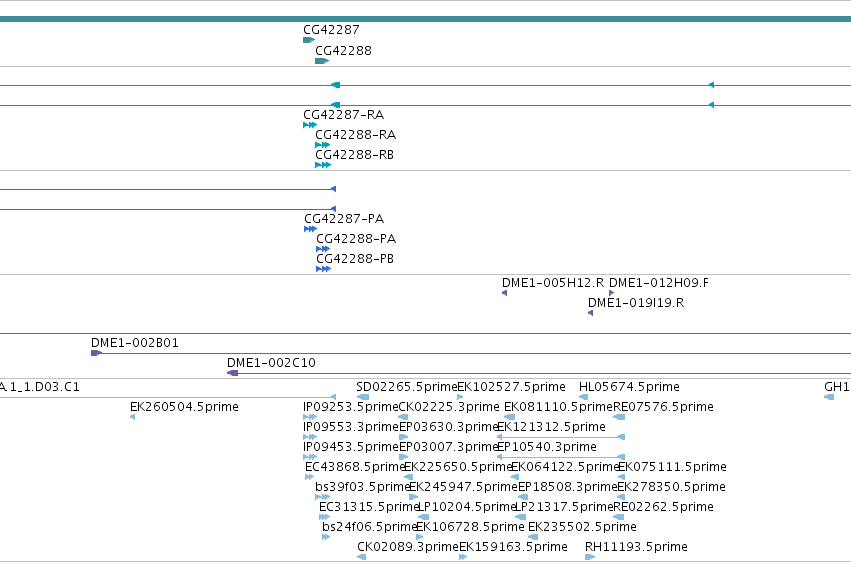
Task: Select the RE02262.5prime label
Action: (x=663, y=507)
